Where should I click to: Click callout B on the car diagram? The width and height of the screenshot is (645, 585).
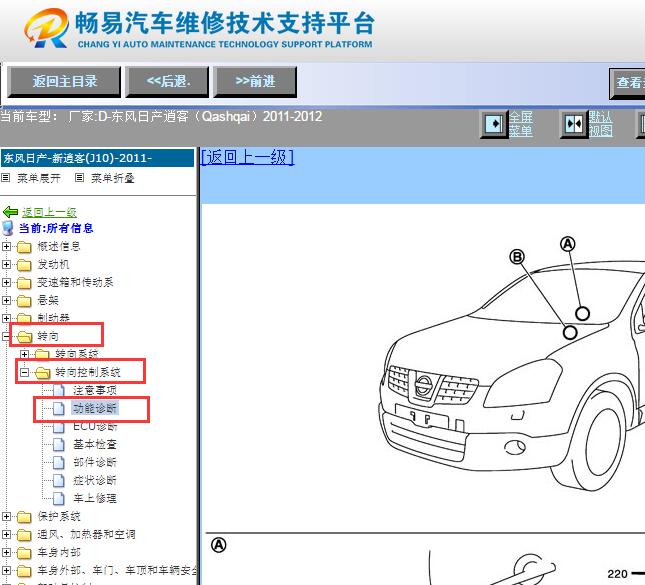click(517, 257)
